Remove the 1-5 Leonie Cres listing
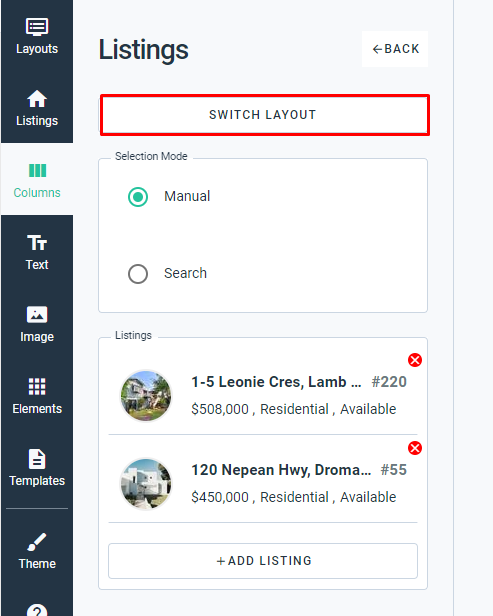This screenshot has width=493, height=616. (415, 360)
